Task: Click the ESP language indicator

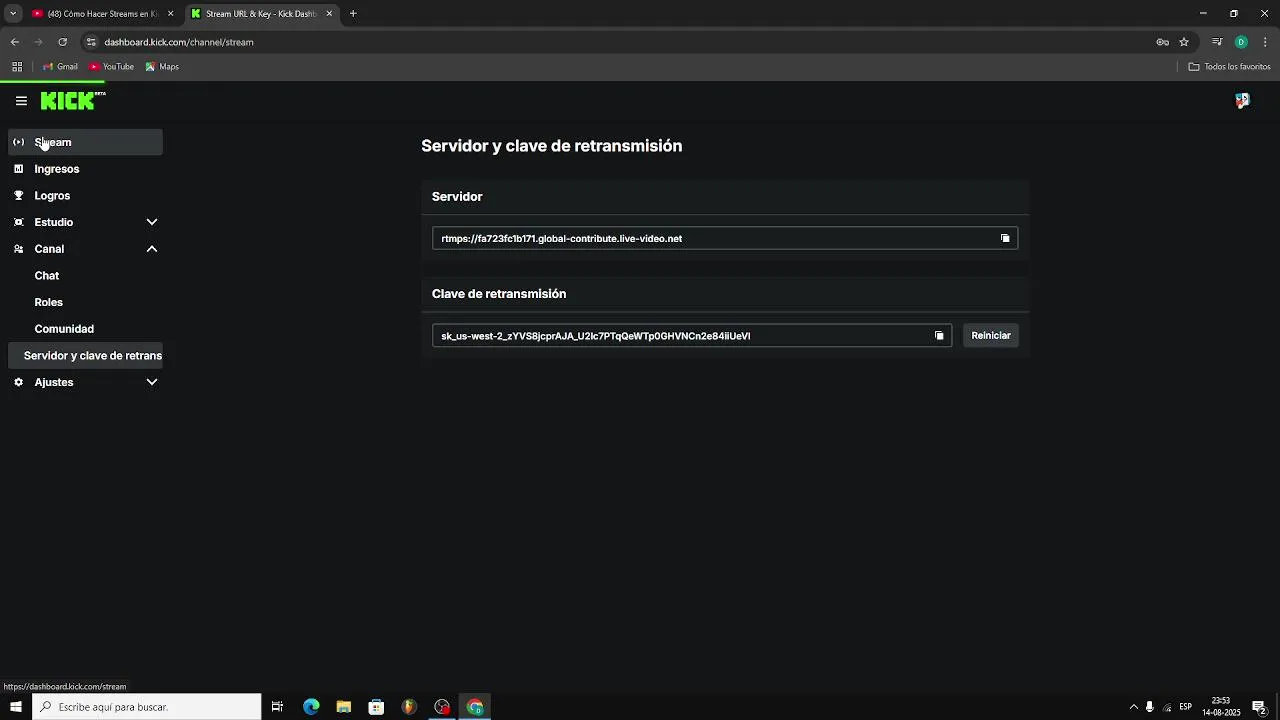Action: 1185,707
